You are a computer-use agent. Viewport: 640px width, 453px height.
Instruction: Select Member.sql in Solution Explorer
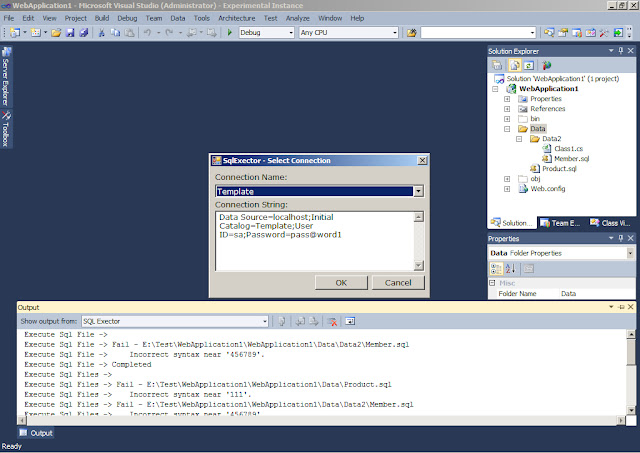(x=571, y=159)
